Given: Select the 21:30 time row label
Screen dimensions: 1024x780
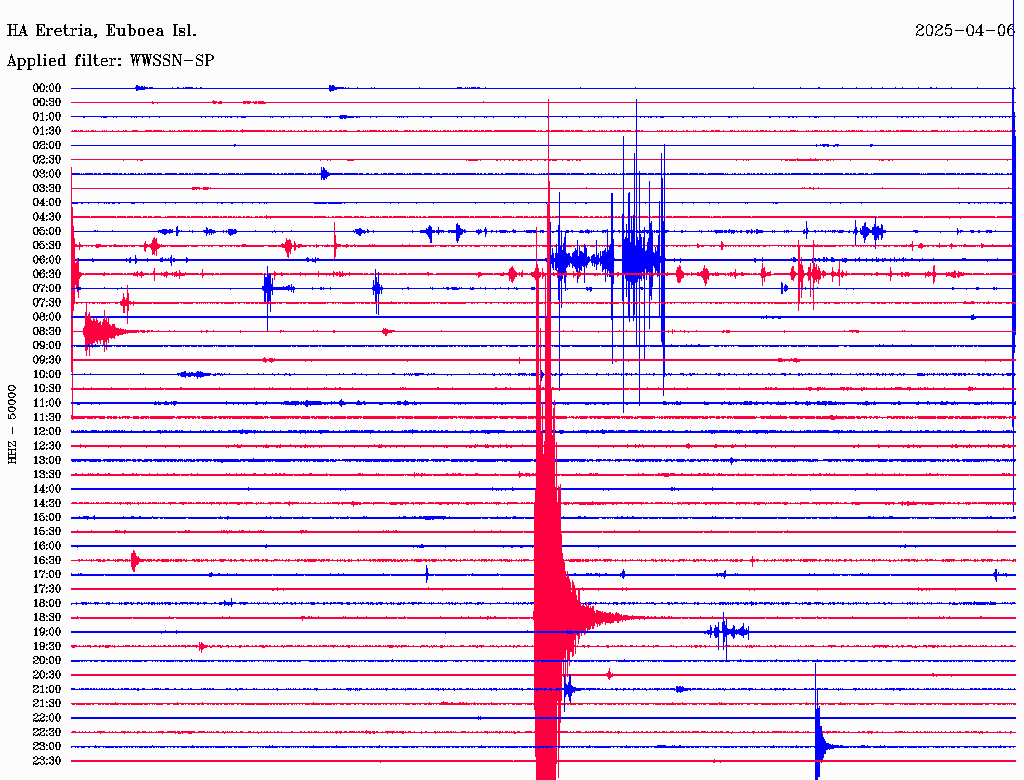Looking at the screenshot, I should point(47,704).
